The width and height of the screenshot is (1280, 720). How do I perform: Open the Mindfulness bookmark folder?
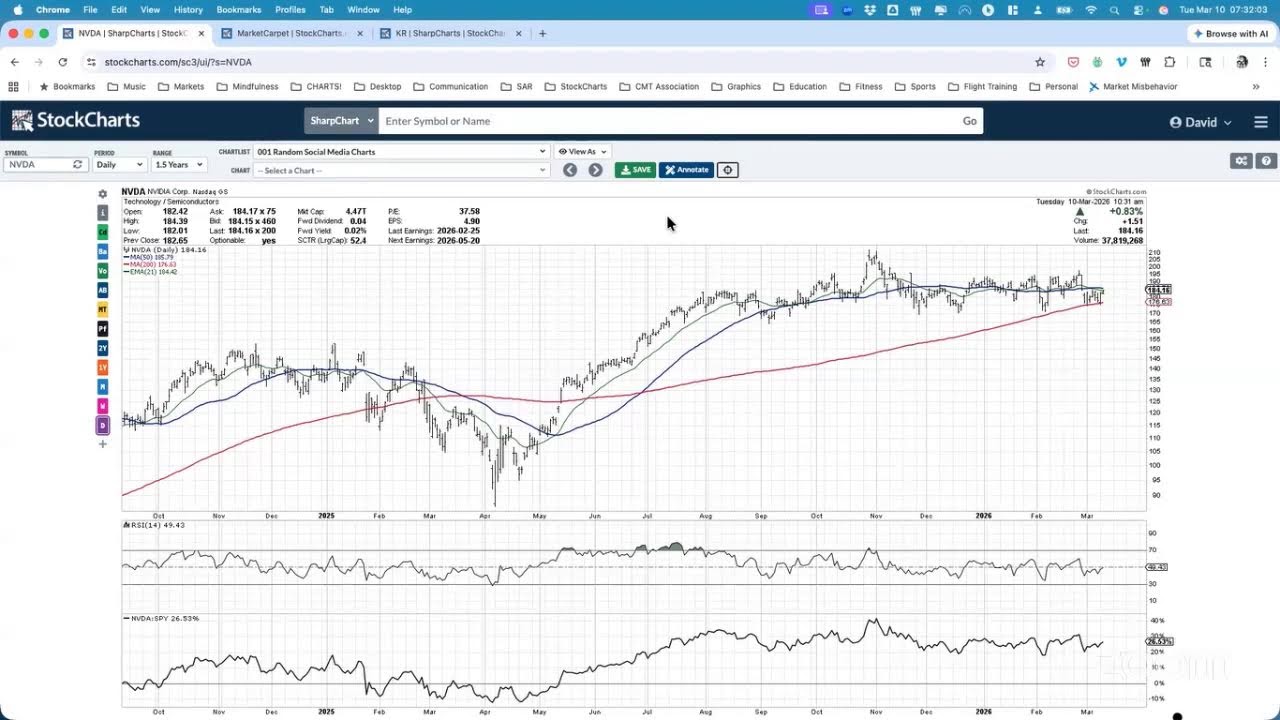(248, 87)
